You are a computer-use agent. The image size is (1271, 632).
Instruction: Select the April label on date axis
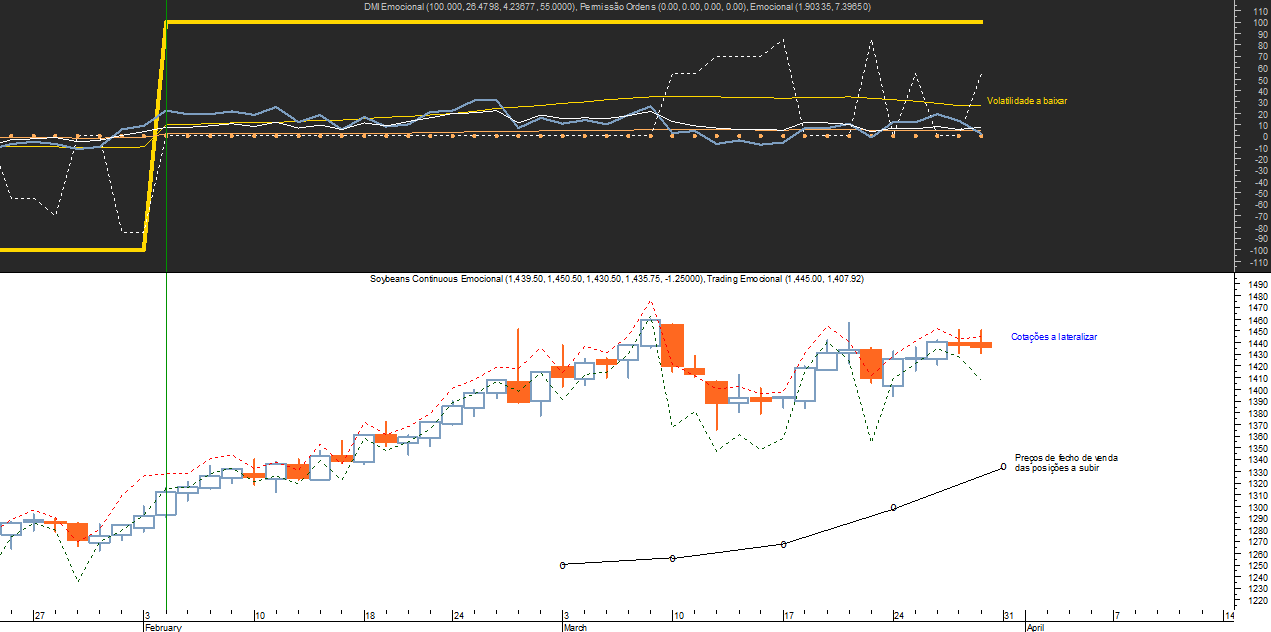point(1037,627)
